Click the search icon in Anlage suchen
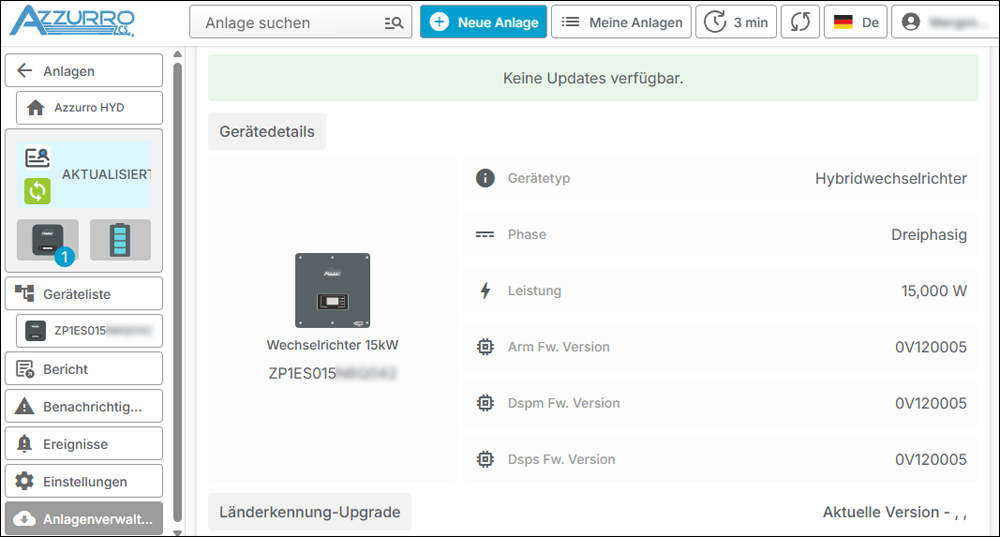Viewport: 1000px width, 537px height. [x=394, y=22]
